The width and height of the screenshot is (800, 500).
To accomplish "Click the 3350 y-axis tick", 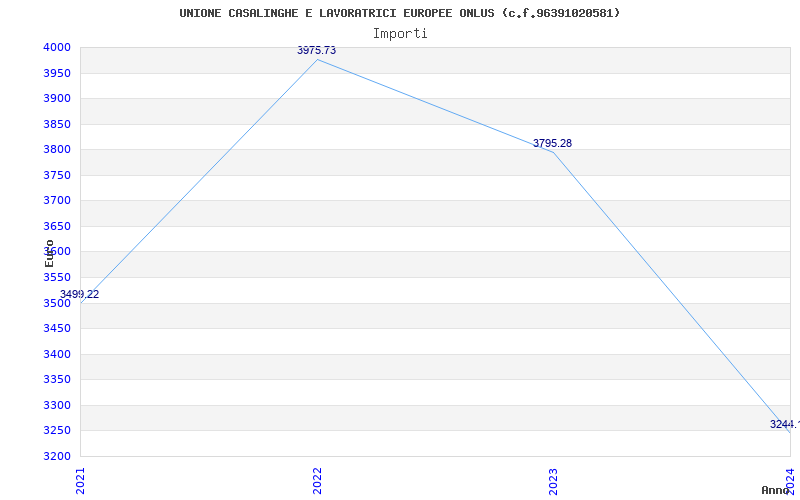I will (x=57, y=380).
